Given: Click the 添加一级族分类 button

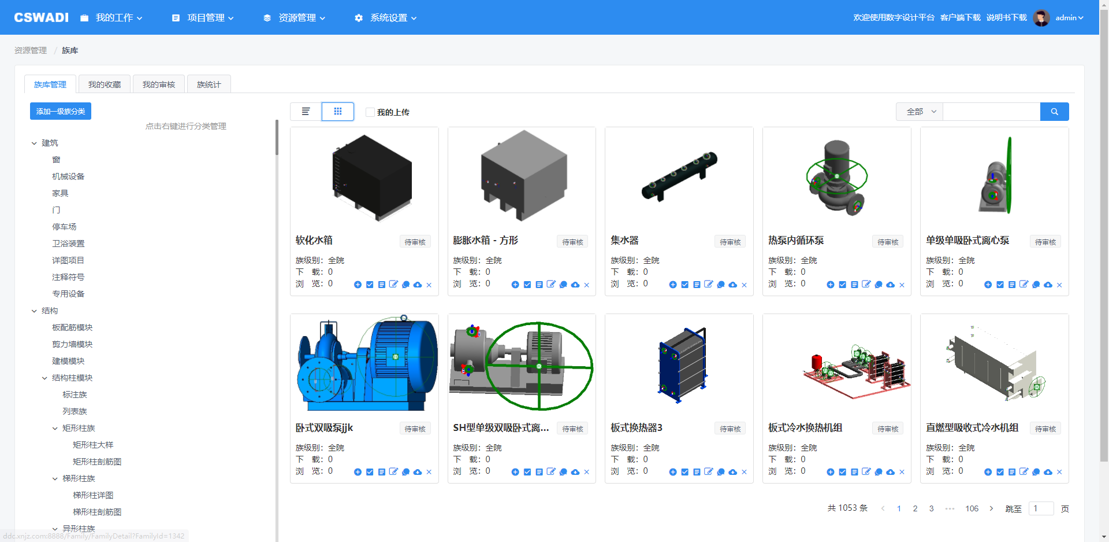Looking at the screenshot, I should coord(61,111).
